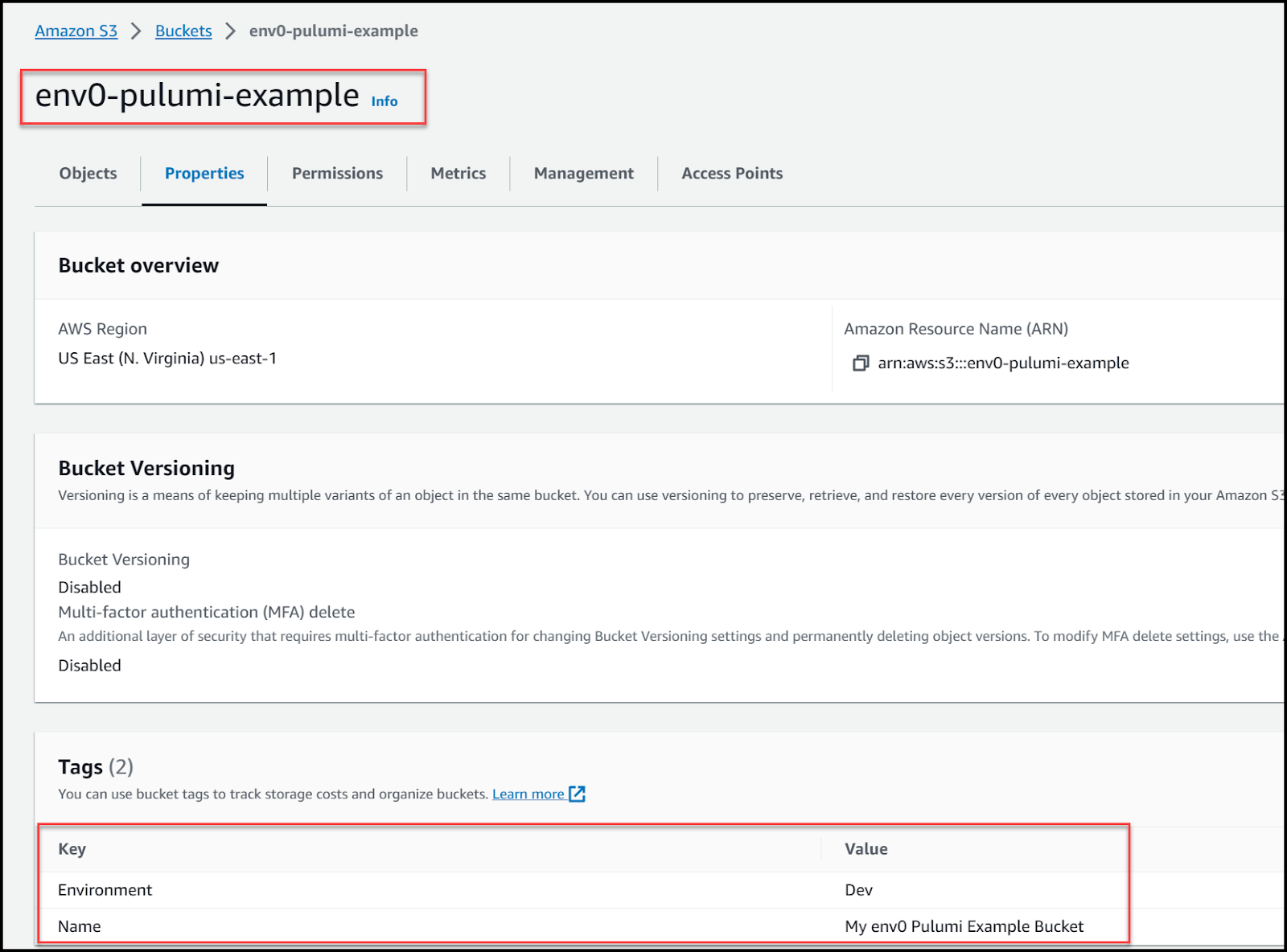Click the Key column header in Tags

(x=72, y=849)
